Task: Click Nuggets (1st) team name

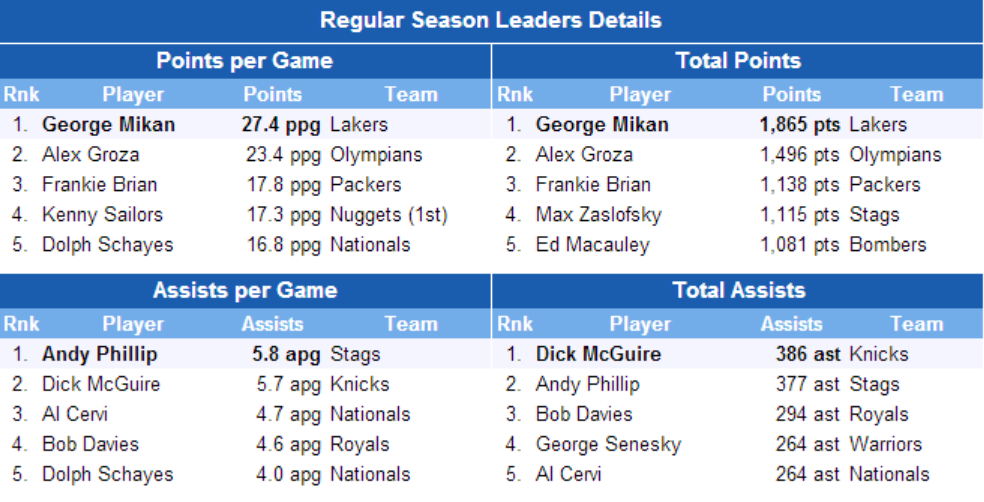Action: point(388,215)
